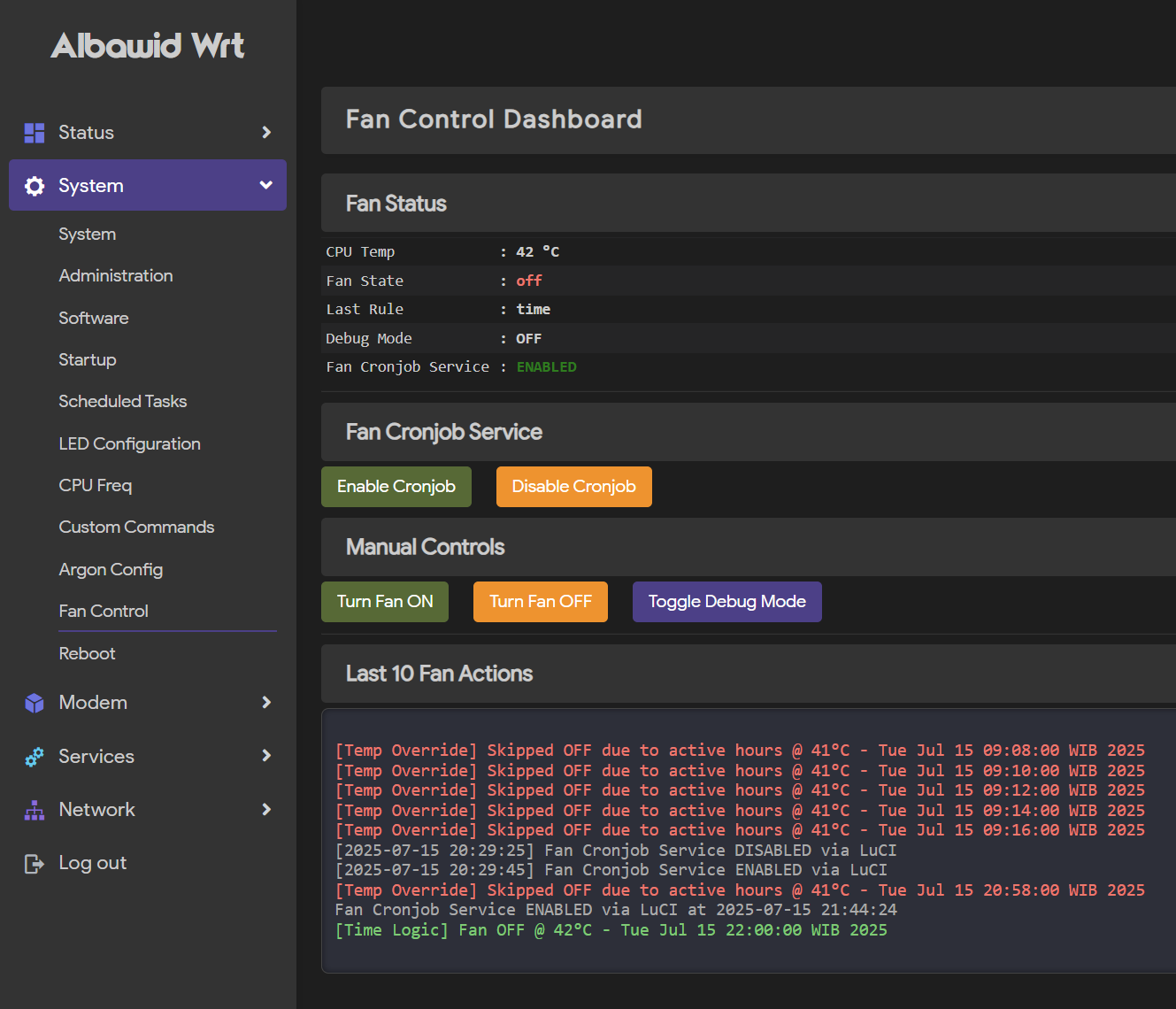
Task: Click the Services gears icon
Action: (35, 757)
